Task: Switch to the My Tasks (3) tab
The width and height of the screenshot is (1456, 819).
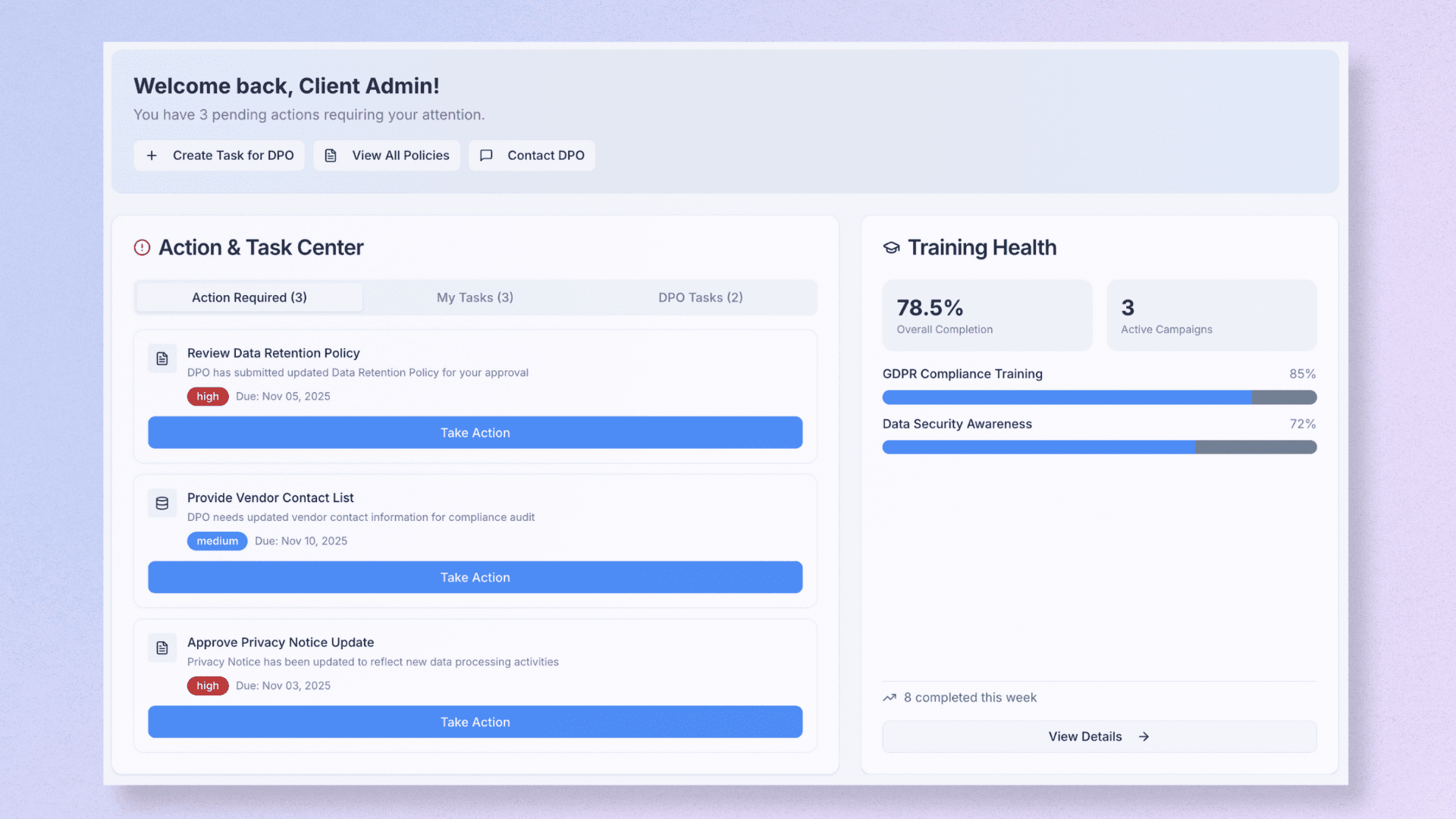Action: click(x=475, y=298)
